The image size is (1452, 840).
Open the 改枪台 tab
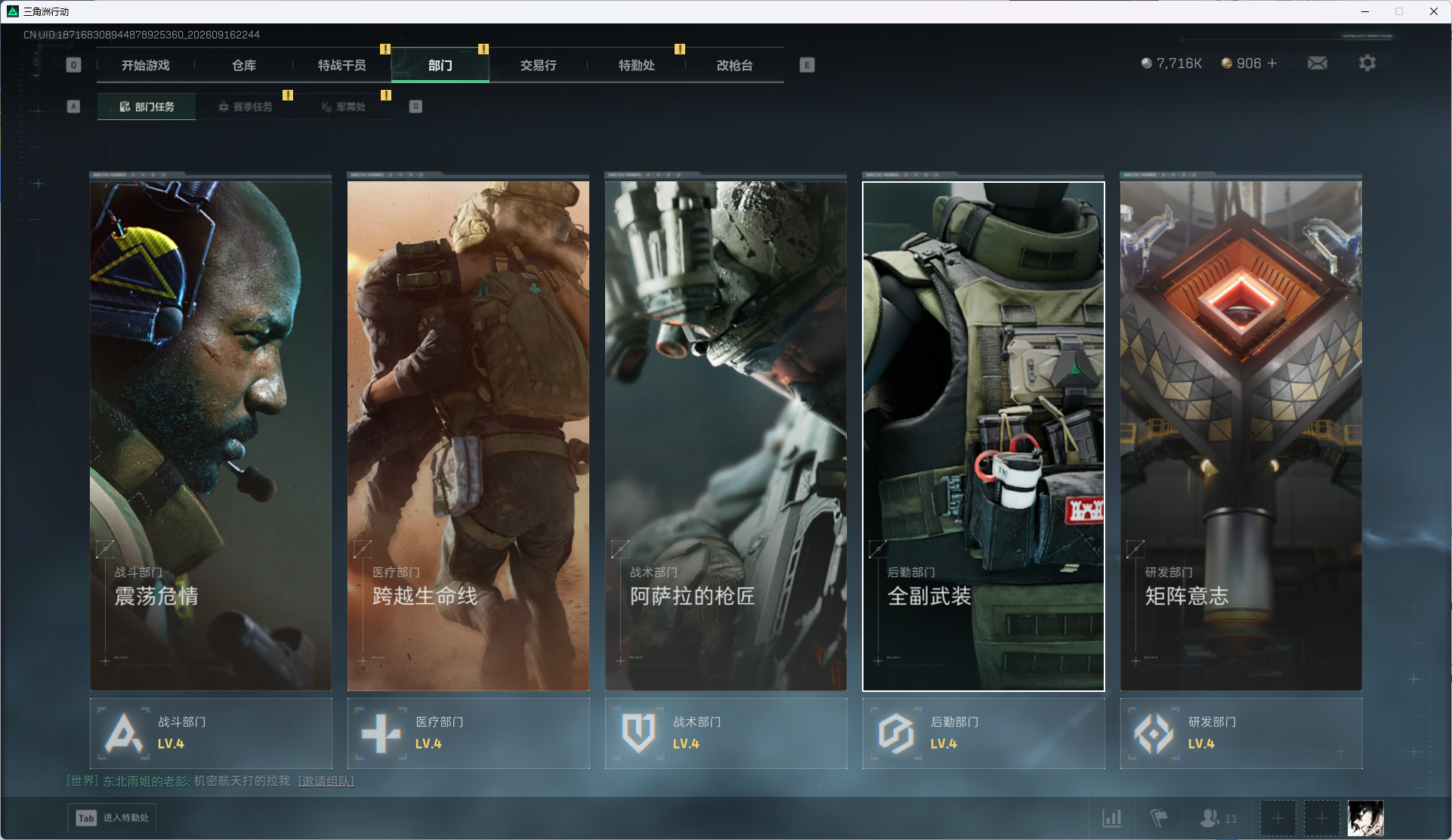pyautogui.click(x=734, y=65)
